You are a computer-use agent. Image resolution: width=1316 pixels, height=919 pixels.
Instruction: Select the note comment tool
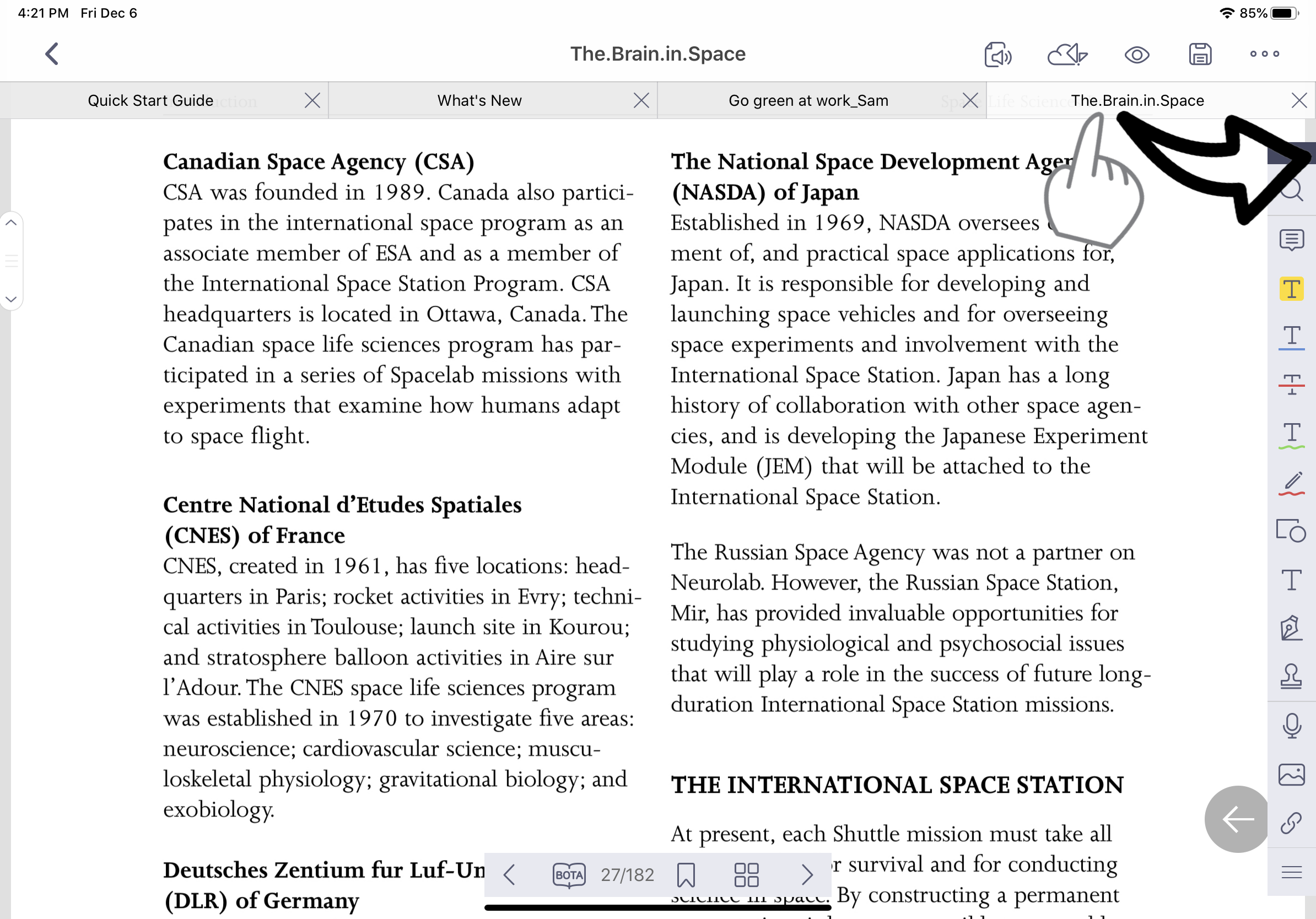[x=1291, y=240]
